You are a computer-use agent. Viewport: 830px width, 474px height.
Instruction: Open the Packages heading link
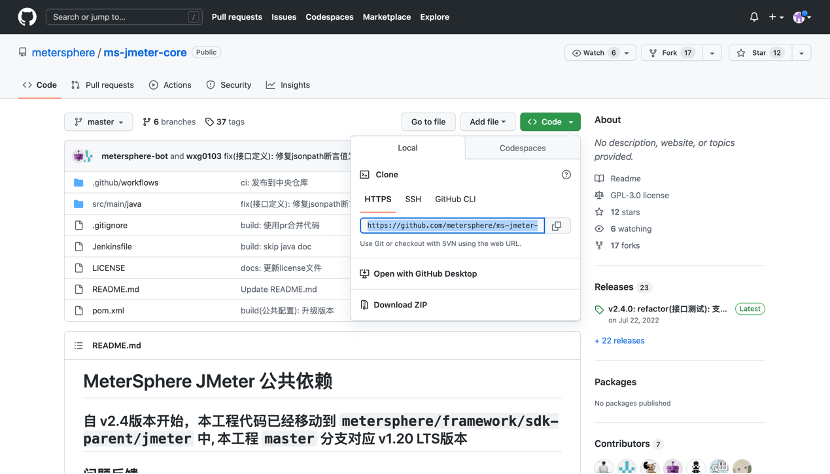point(615,382)
